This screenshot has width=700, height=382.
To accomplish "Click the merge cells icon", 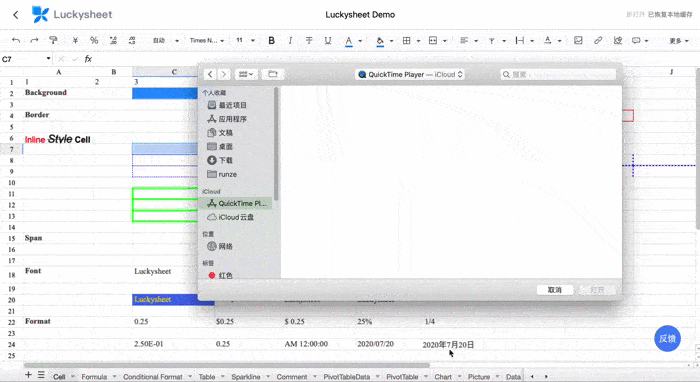I will point(433,41).
